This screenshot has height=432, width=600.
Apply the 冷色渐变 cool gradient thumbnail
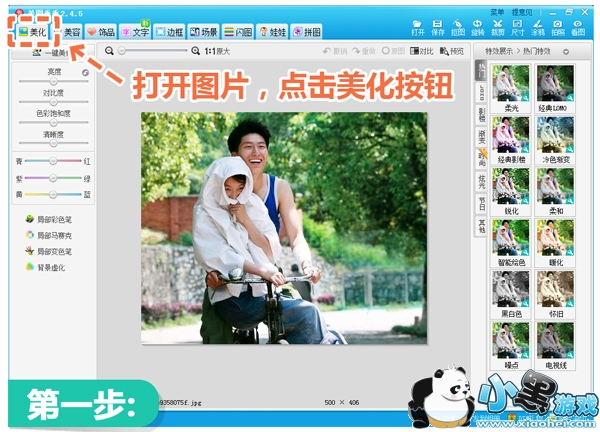tap(555, 140)
